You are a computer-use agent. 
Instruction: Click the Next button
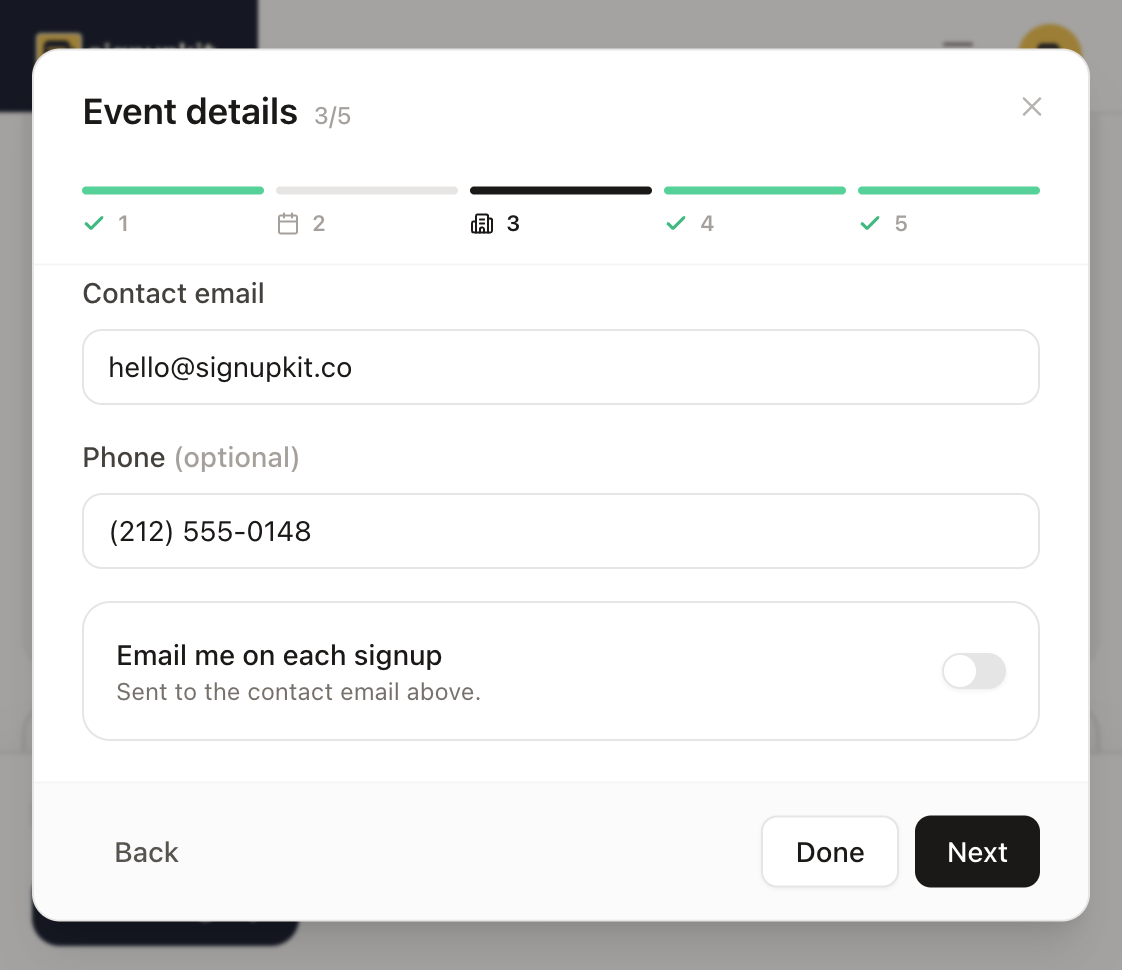pos(977,851)
